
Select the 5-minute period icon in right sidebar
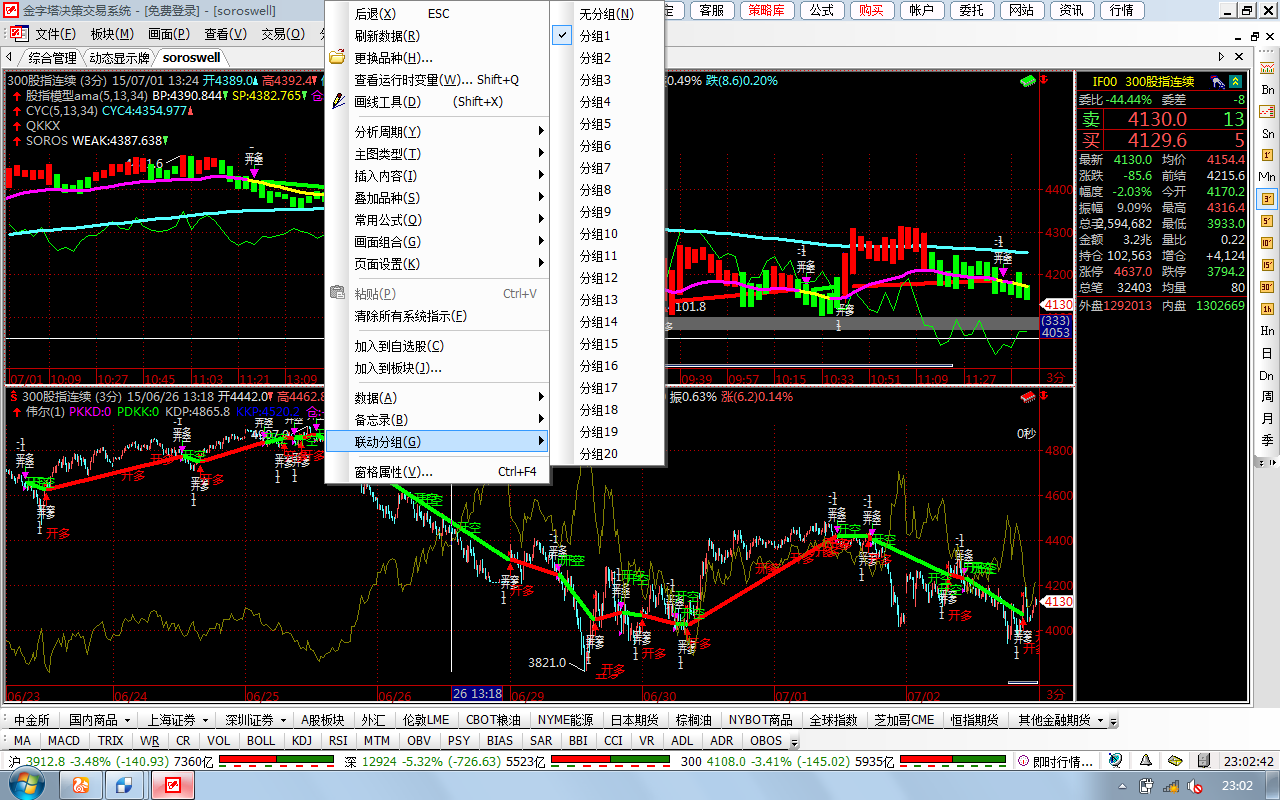[1267, 221]
